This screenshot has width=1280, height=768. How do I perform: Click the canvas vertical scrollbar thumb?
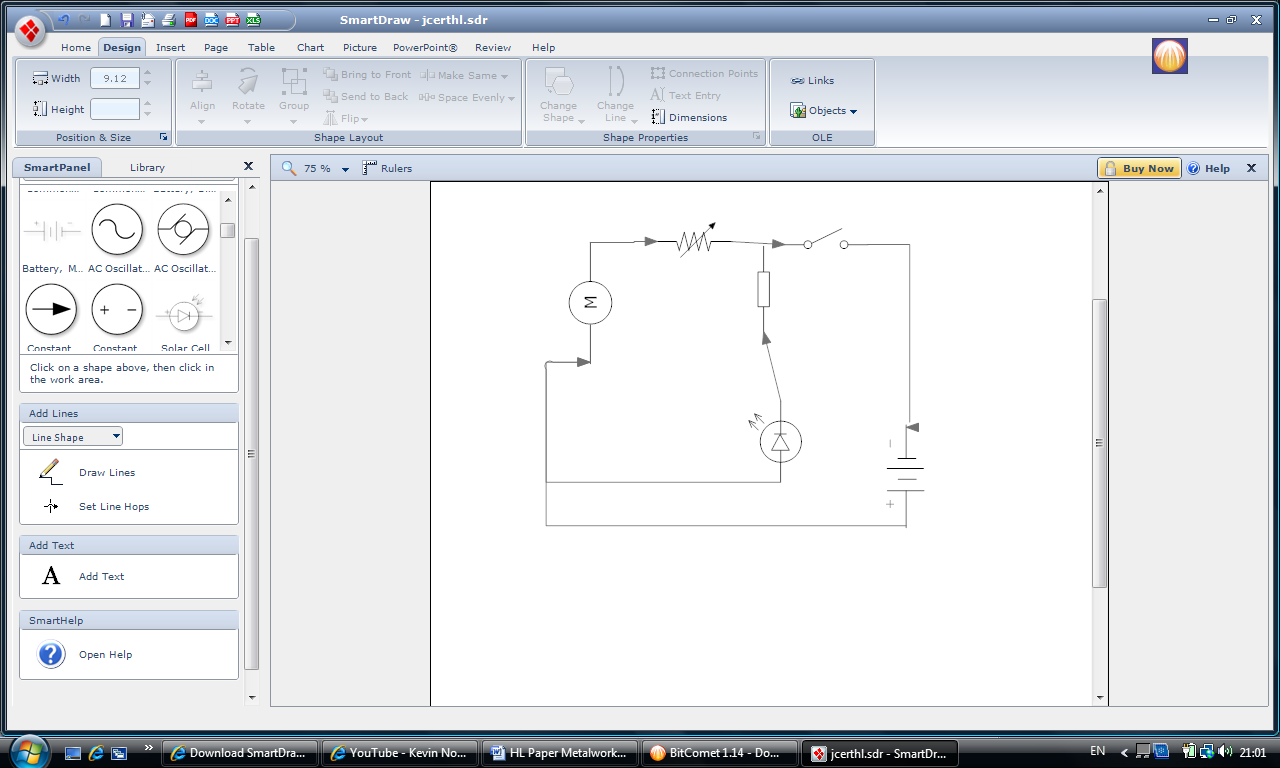[1100, 443]
